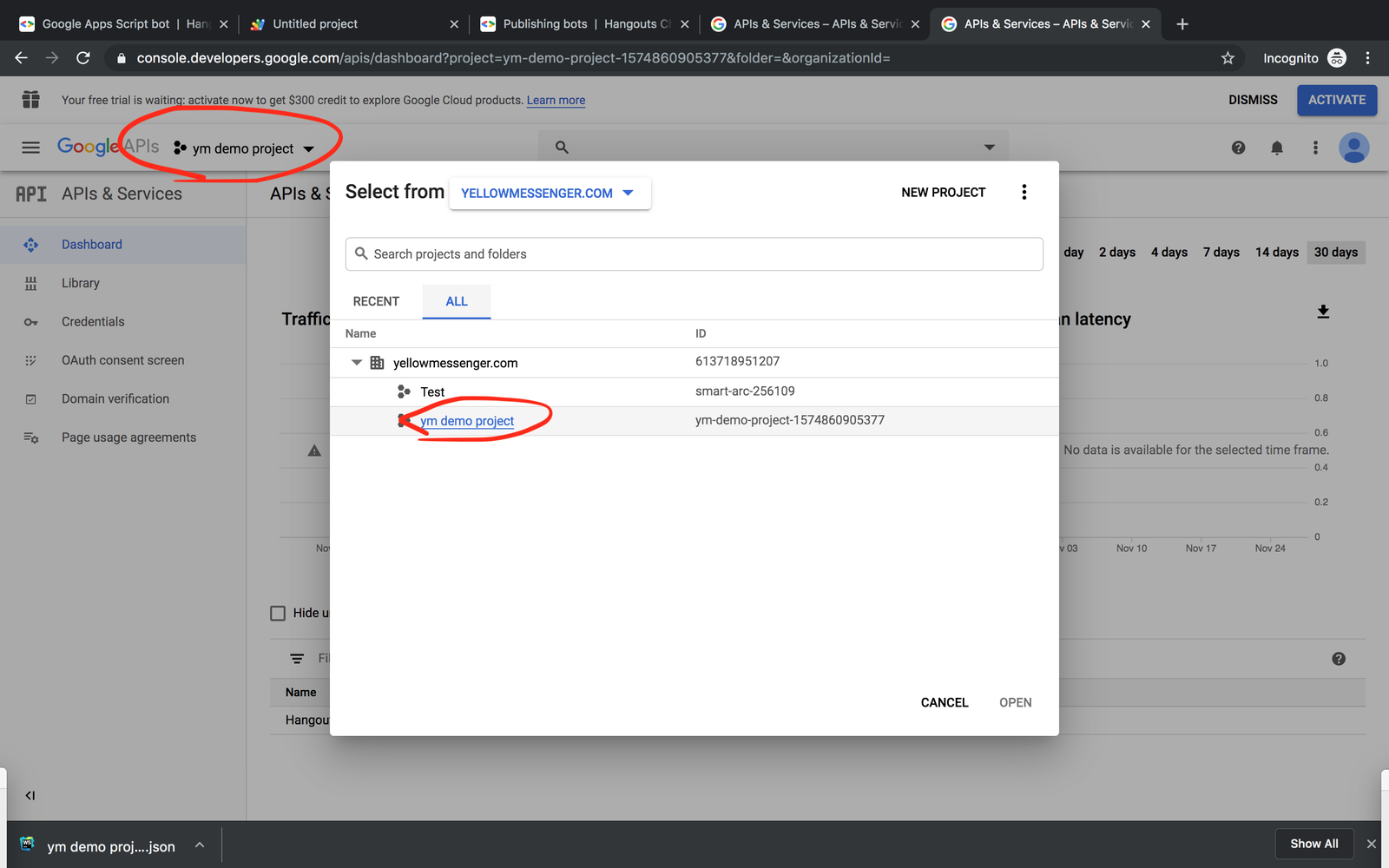The height and width of the screenshot is (868, 1389).
Task: Click the search magnifier in top bar
Action: point(562,148)
